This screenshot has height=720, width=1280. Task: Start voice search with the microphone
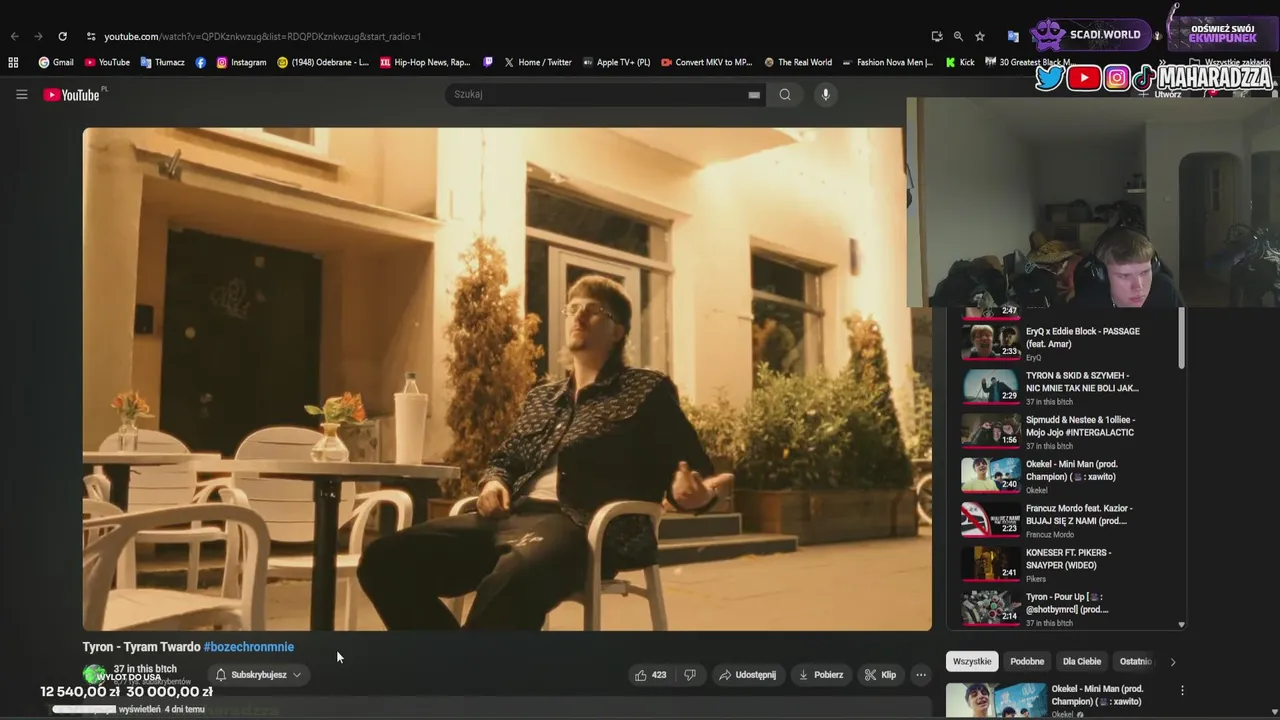pos(825,94)
